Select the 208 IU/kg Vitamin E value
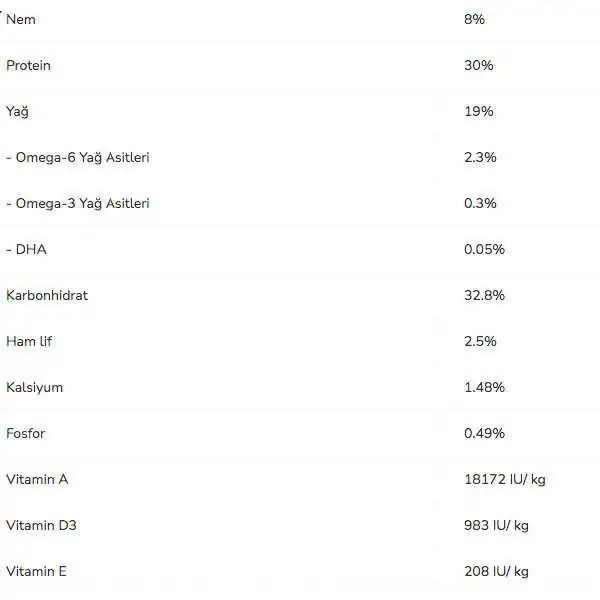 496,571
